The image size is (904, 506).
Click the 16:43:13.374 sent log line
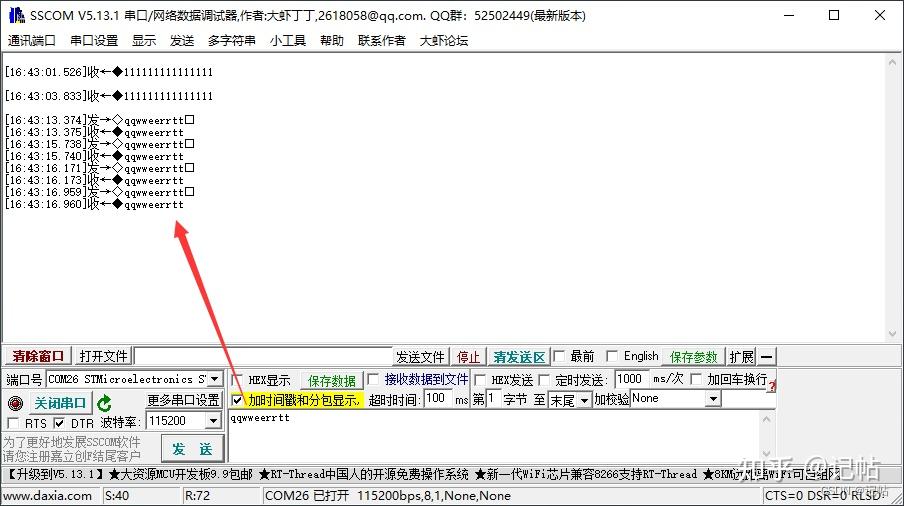coord(99,120)
